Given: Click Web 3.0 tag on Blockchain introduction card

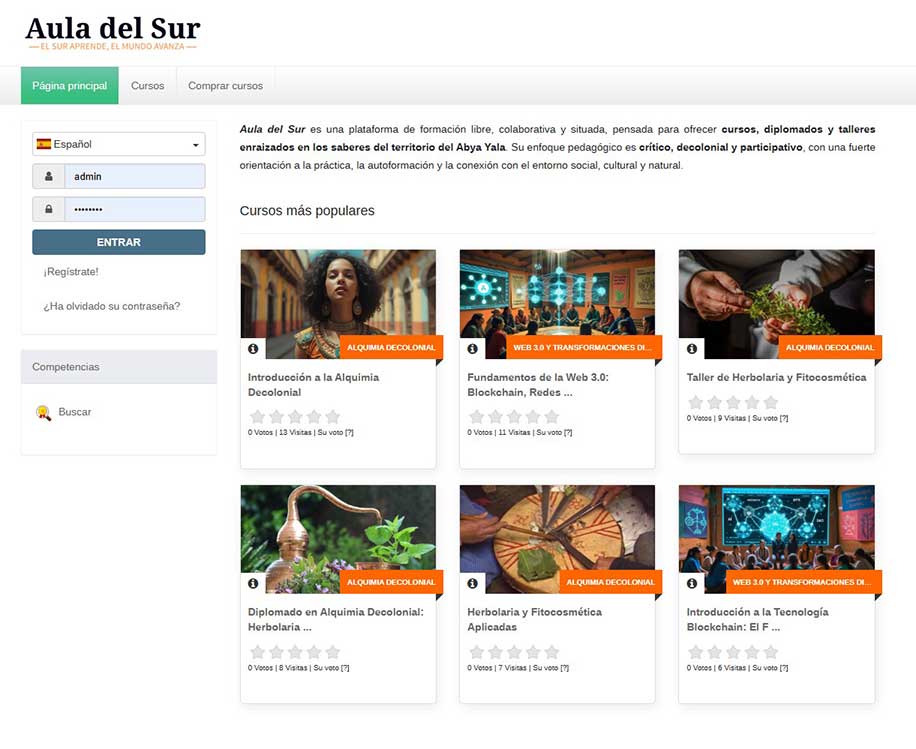Looking at the screenshot, I should pyautogui.click(x=802, y=582).
